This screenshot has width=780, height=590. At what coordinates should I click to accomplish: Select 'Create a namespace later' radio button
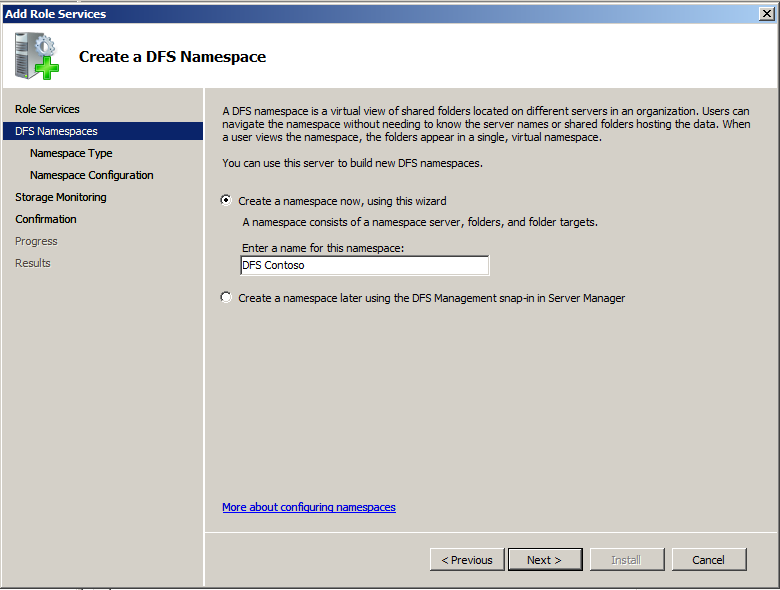(x=226, y=297)
